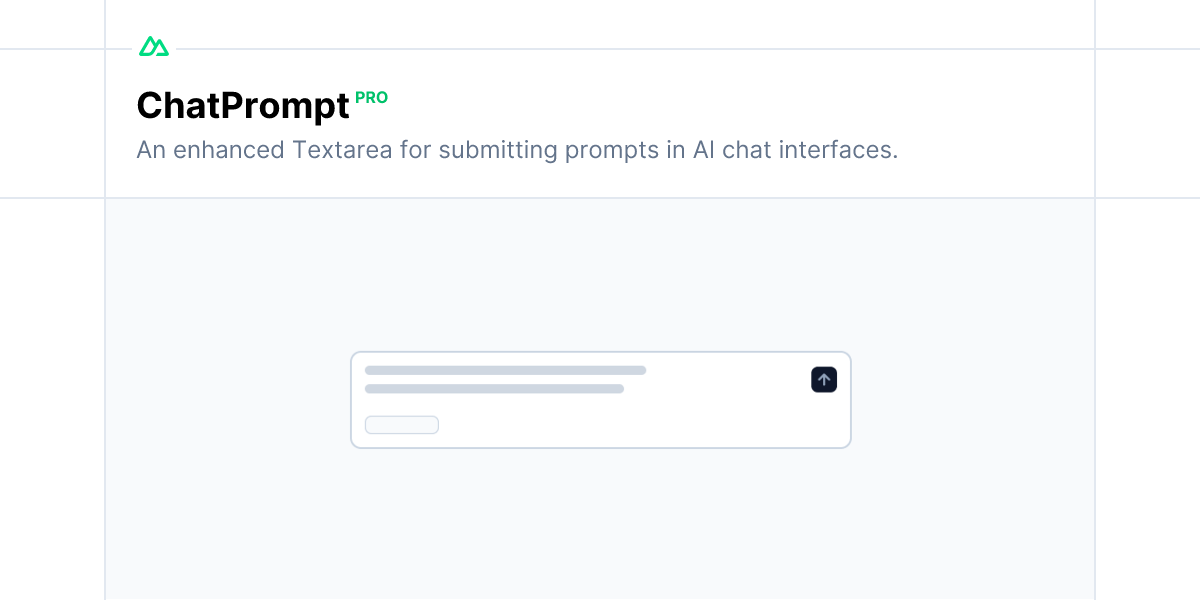Click the ChatPrompt heading text
Image resolution: width=1200 pixels, height=600 pixels.
point(243,106)
